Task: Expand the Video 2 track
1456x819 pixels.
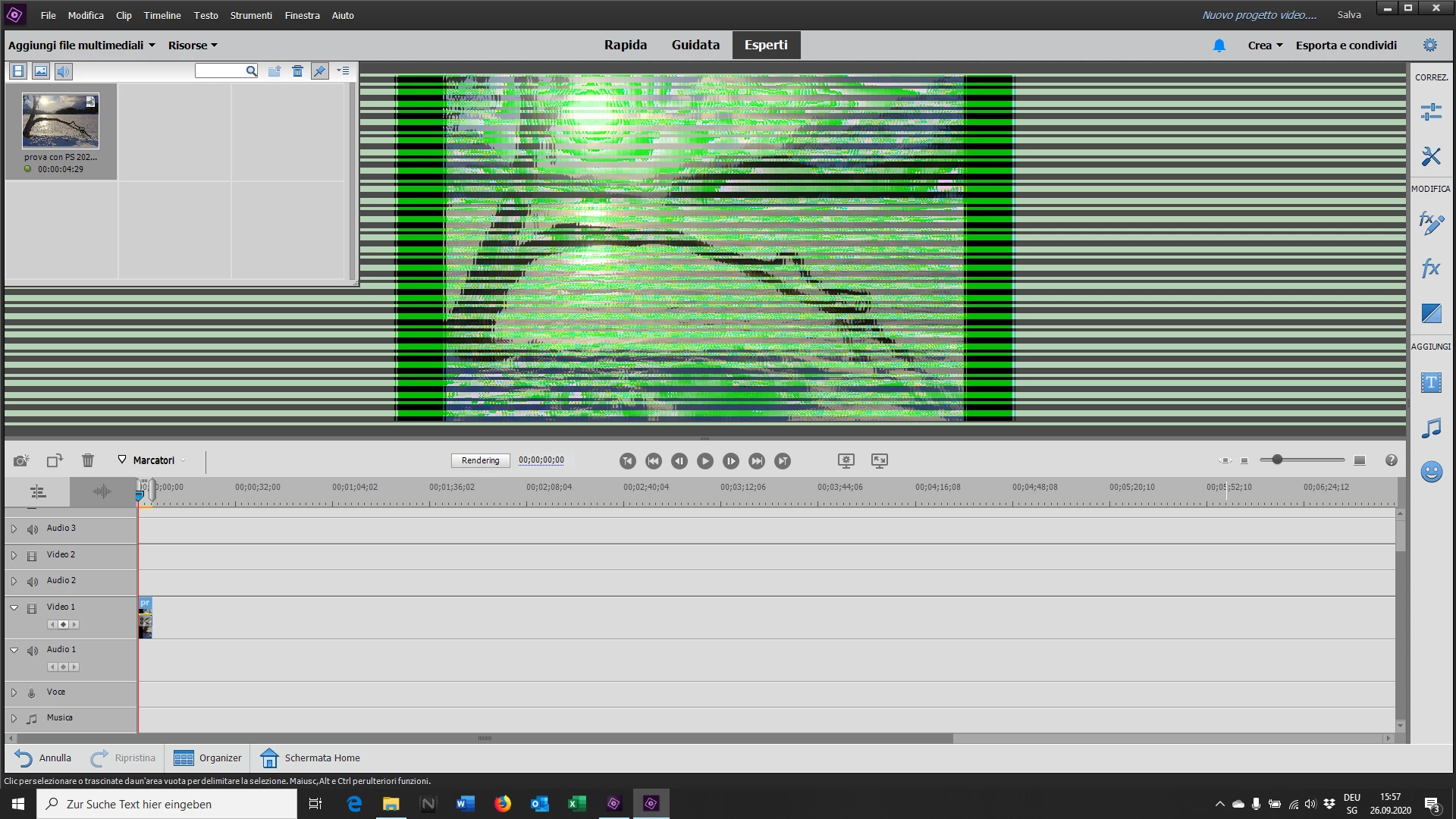Action: tap(14, 555)
